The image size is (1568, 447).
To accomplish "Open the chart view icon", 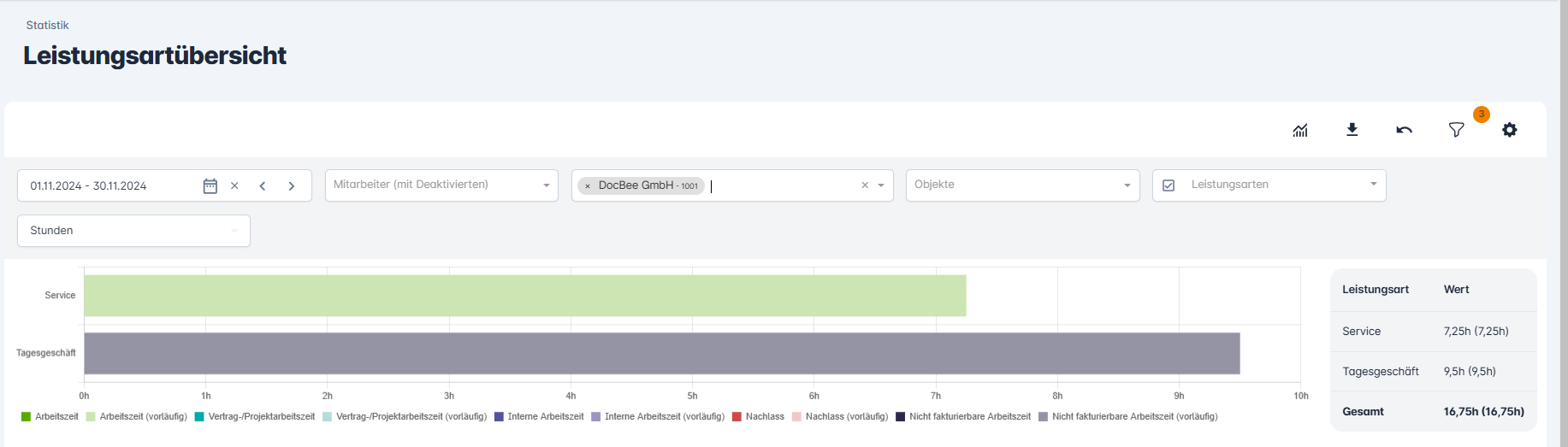I will click(x=1300, y=130).
